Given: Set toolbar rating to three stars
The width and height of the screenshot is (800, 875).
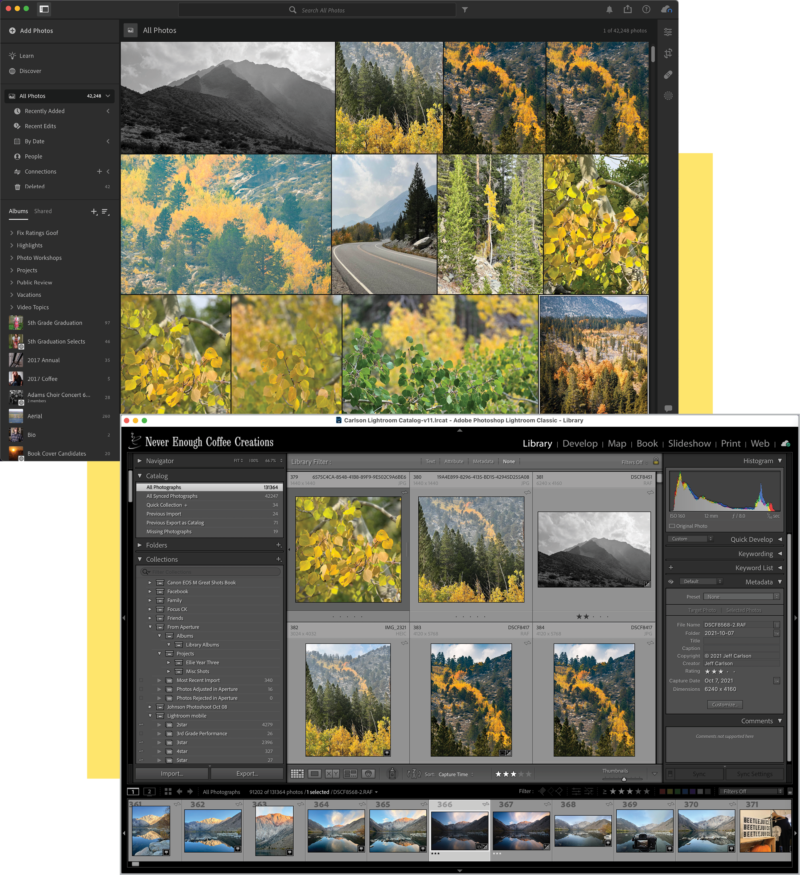Looking at the screenshot, I should click(513, 774).
